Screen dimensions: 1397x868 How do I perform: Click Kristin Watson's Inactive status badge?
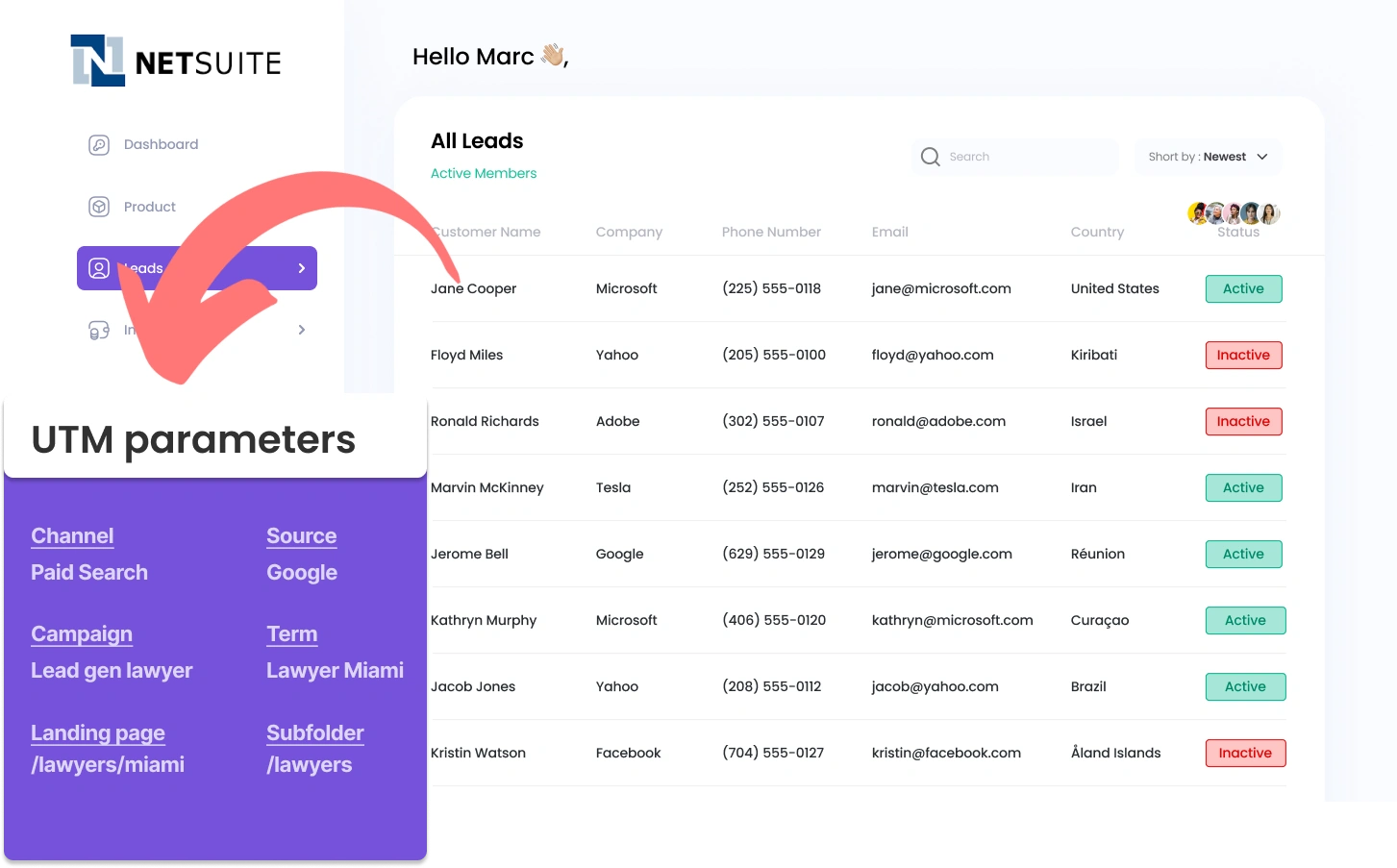[x=1245, y=754]
